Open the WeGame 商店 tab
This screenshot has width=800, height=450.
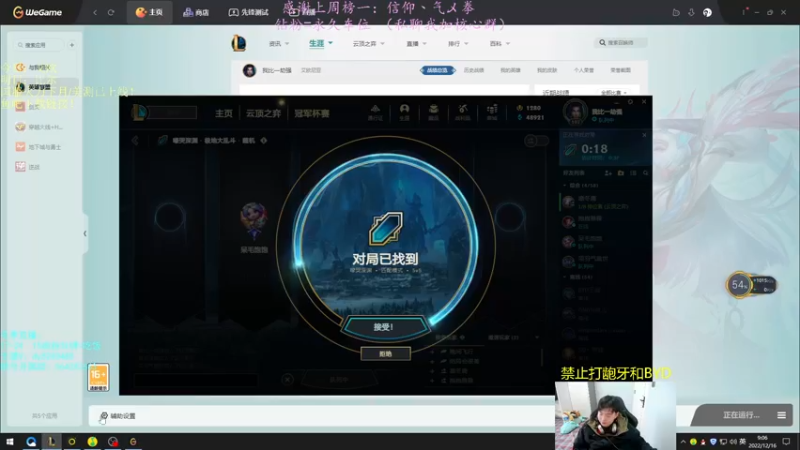[x=196, y=12]
